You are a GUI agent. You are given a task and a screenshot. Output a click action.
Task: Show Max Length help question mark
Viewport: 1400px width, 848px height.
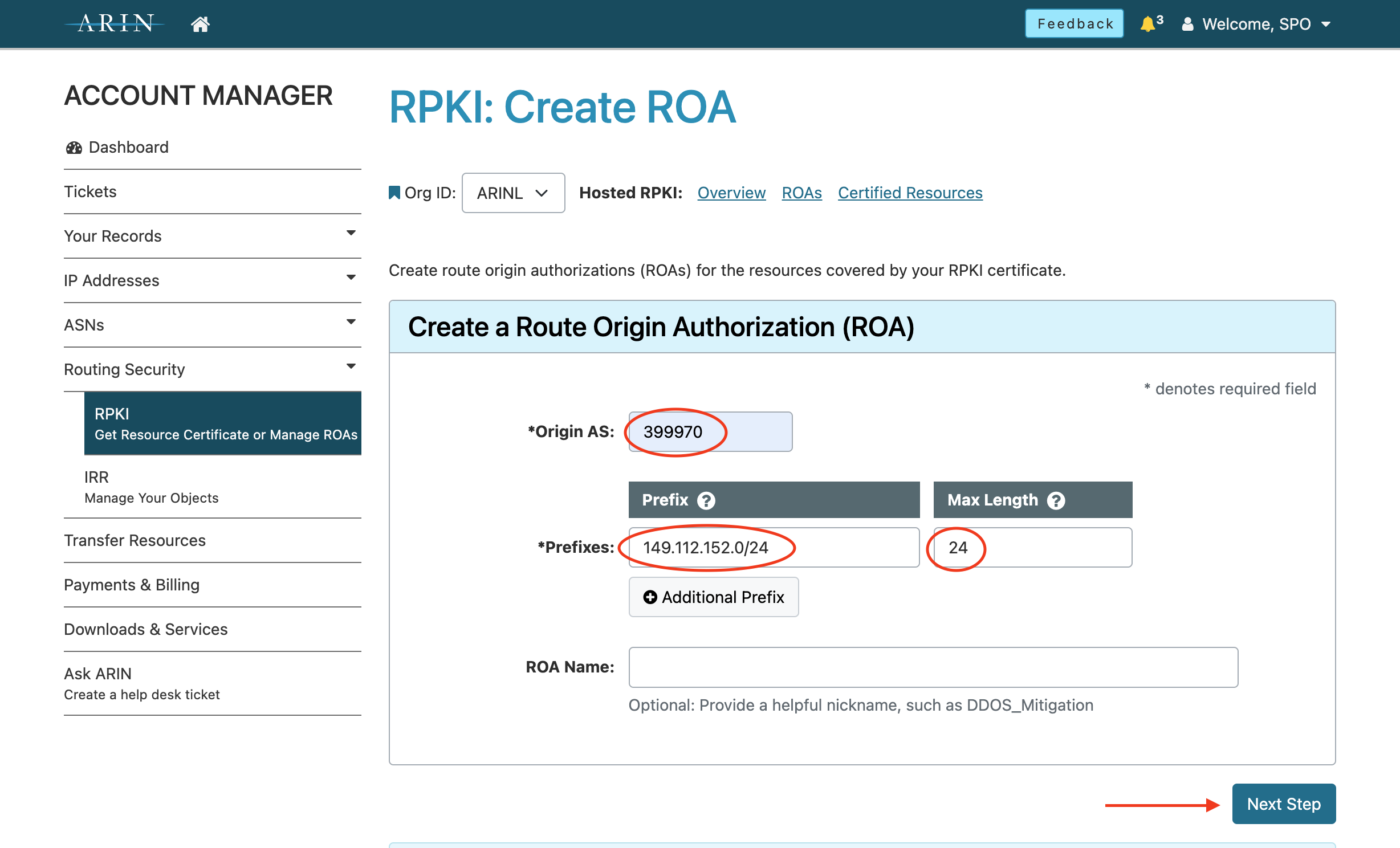pos(1056,500)
